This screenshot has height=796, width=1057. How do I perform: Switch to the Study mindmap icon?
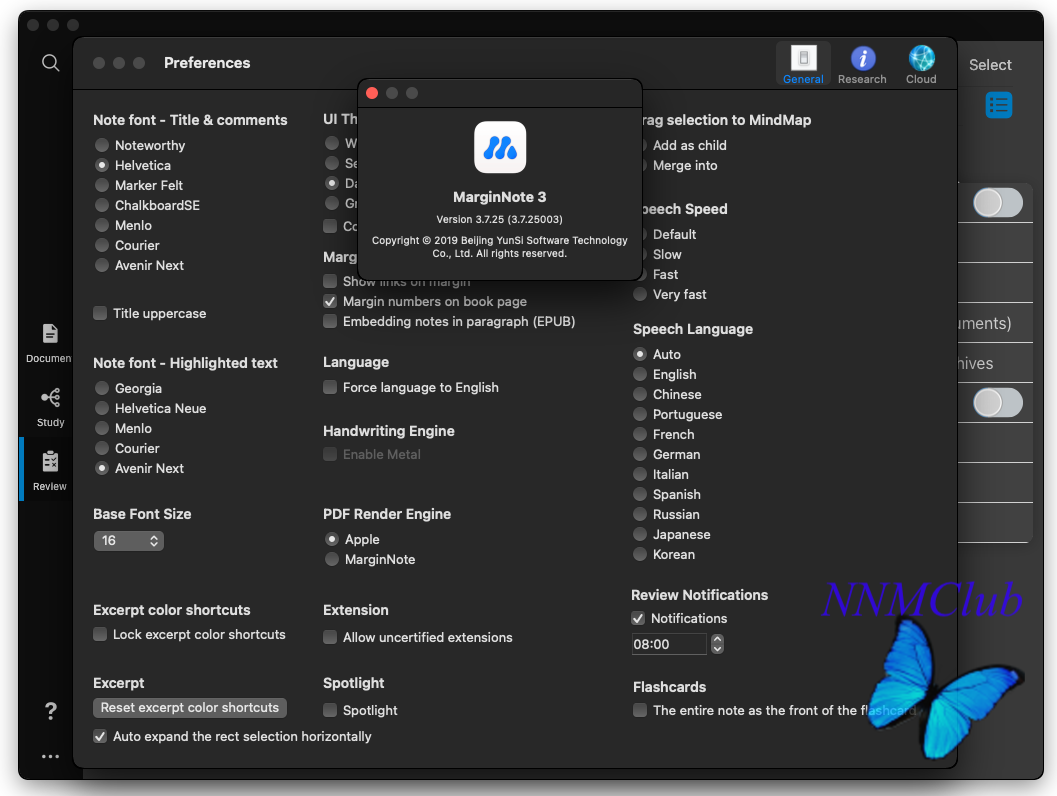[51, 398]
